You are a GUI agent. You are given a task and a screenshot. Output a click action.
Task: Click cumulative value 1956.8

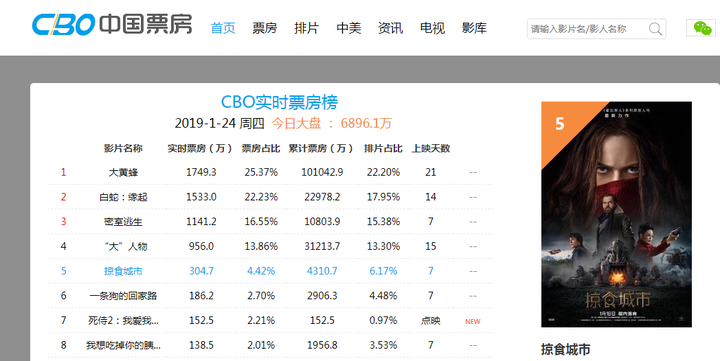(x=322, y=345)
